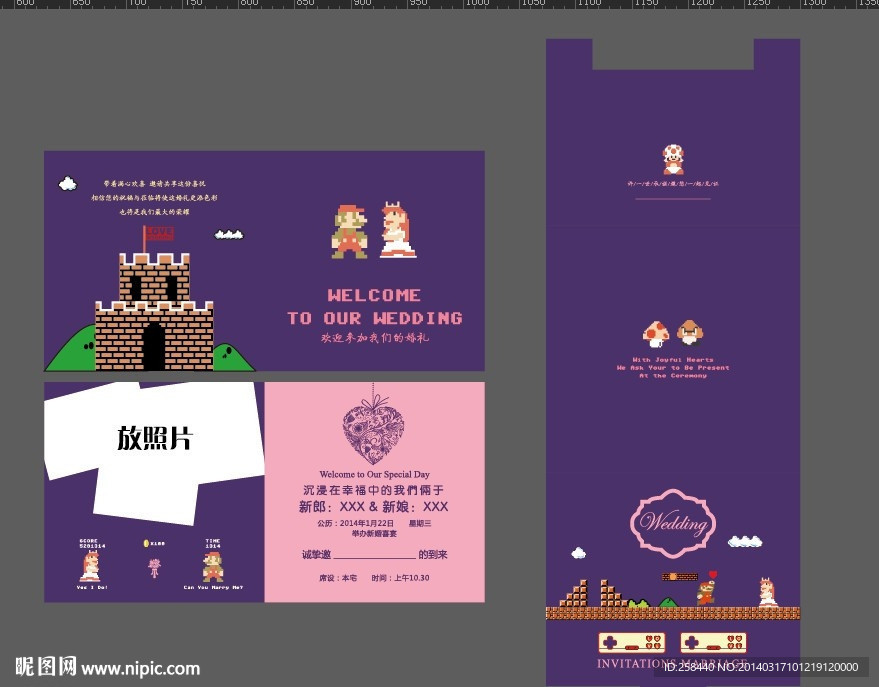The height and width of the screenshot is (687, 879).
Task: Select the Mario groom sprite above WELCOME
Action: 350,231
